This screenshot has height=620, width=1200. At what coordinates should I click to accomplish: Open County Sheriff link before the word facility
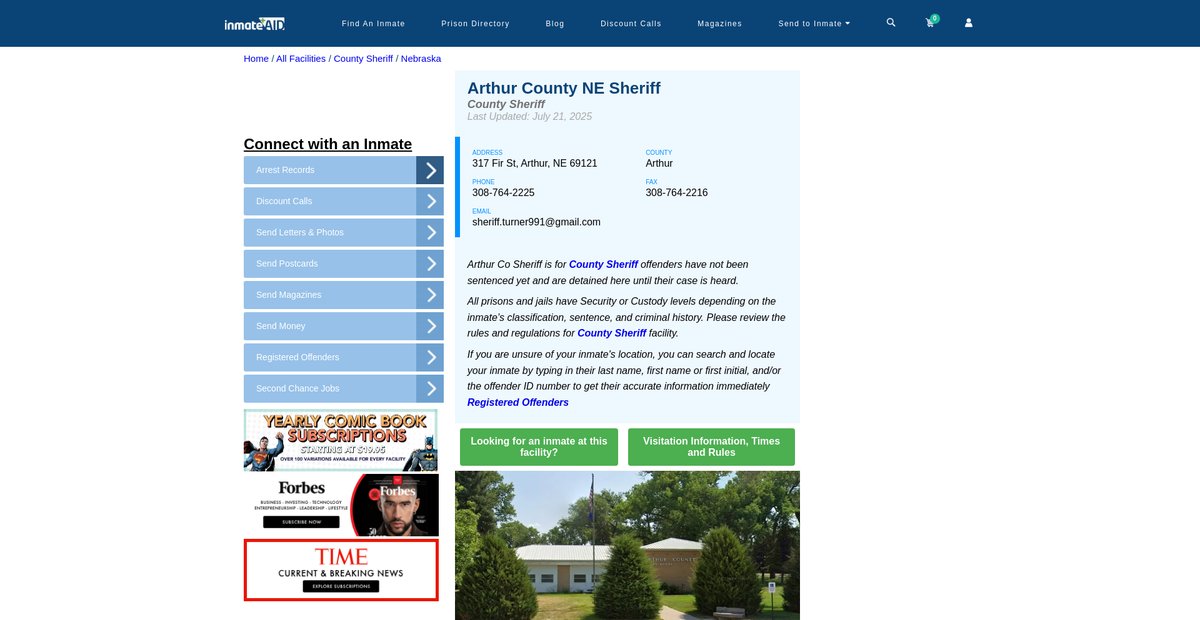point(612,333)
